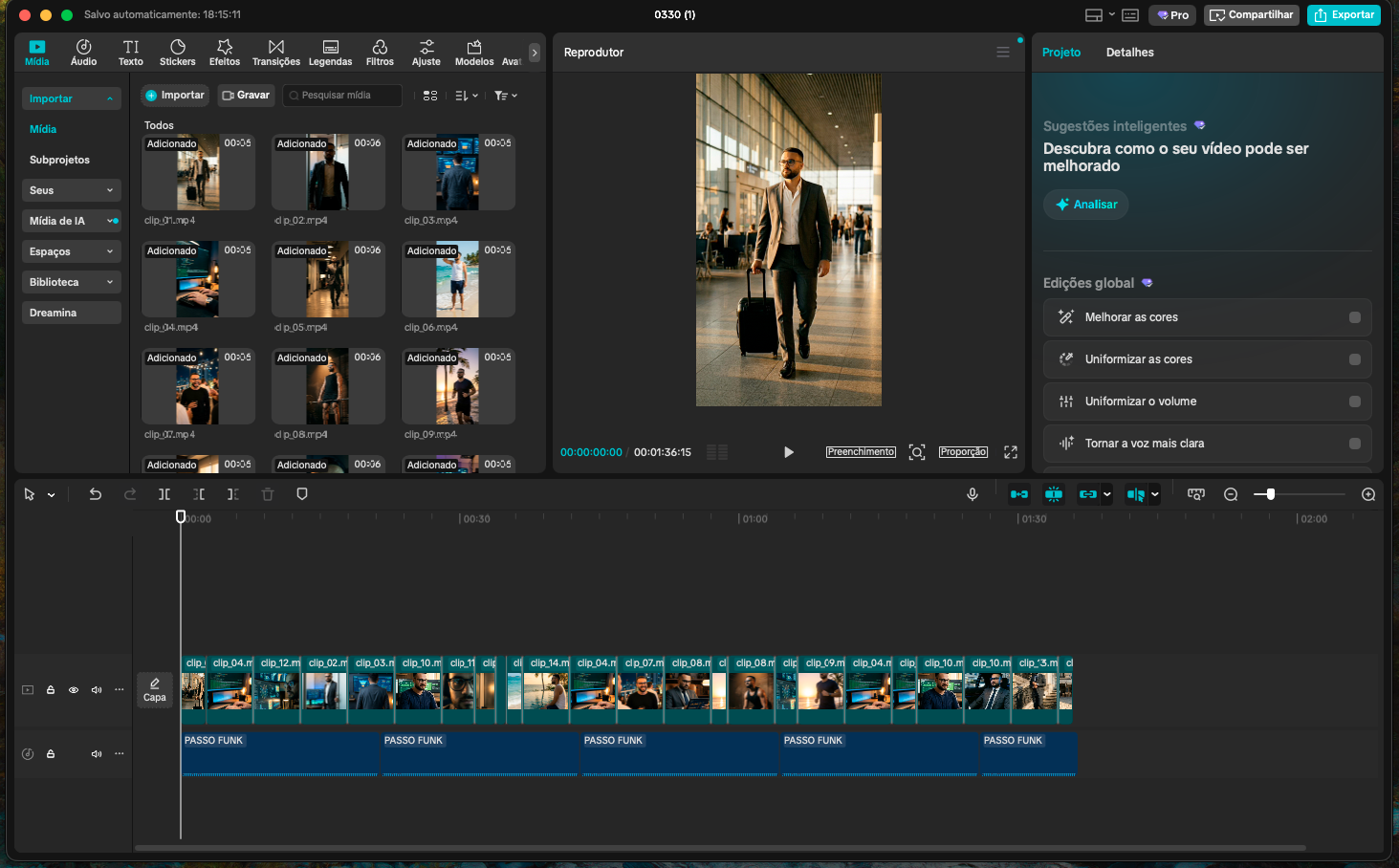Open the voiceover microphone recorder above the timeline

(x=973, y=494)
